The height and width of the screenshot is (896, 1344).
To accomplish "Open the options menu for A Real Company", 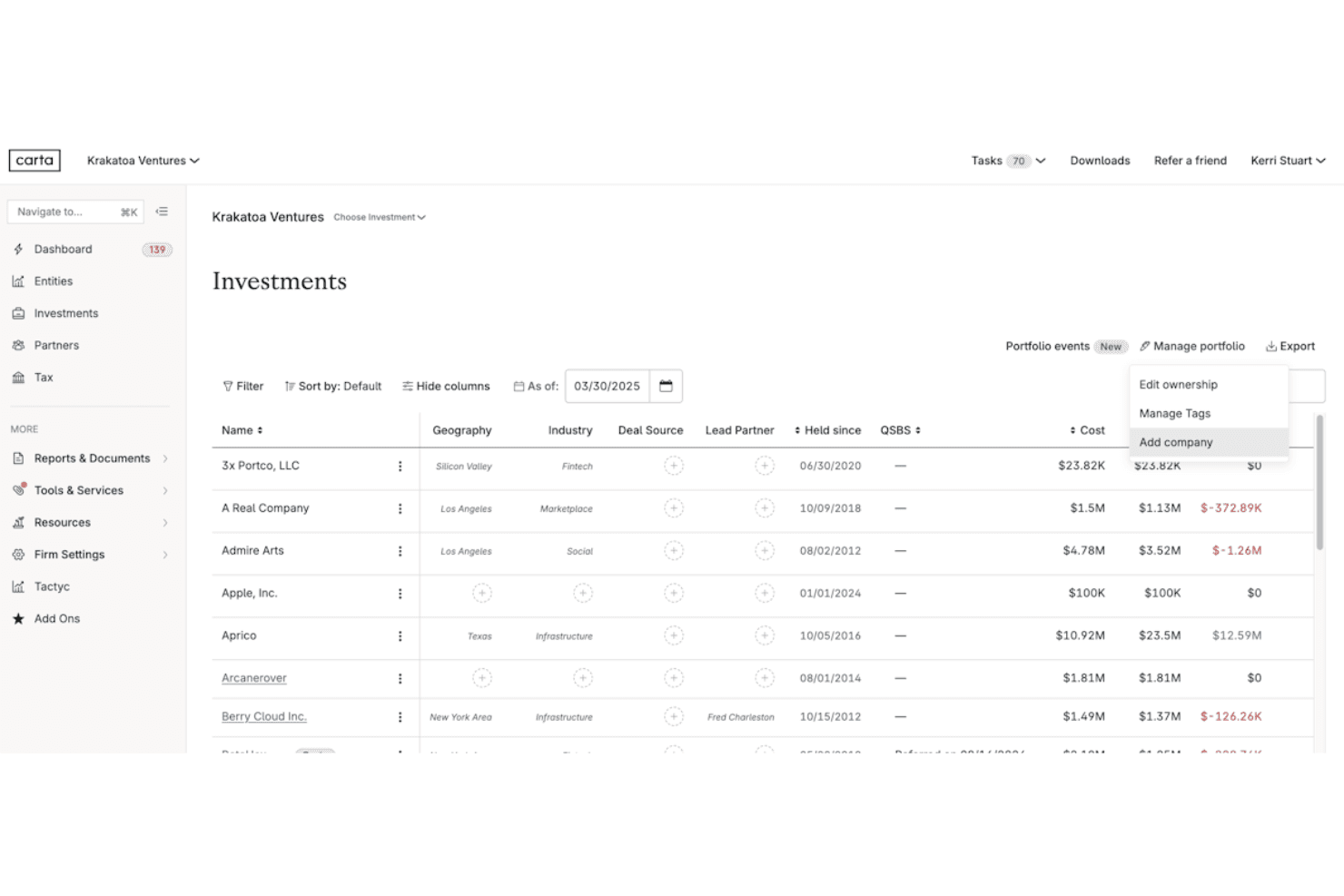I will [x=400, y=508].
